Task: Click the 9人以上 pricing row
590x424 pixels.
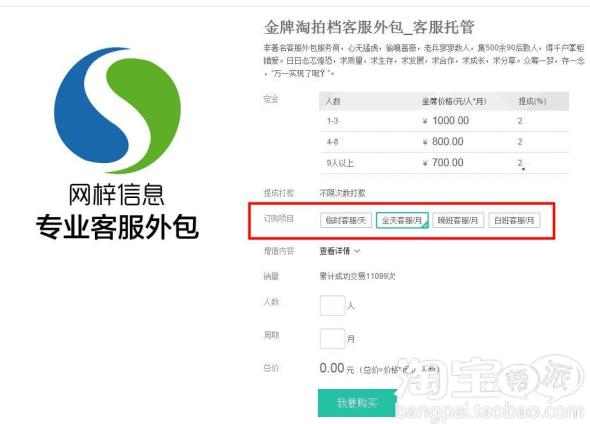Action: [444, 163]
